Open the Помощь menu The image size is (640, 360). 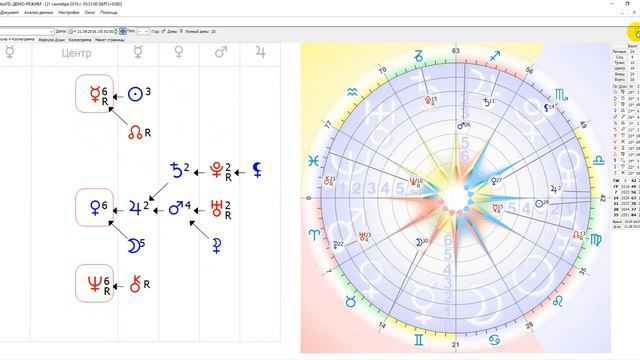(x=109, y=13)
